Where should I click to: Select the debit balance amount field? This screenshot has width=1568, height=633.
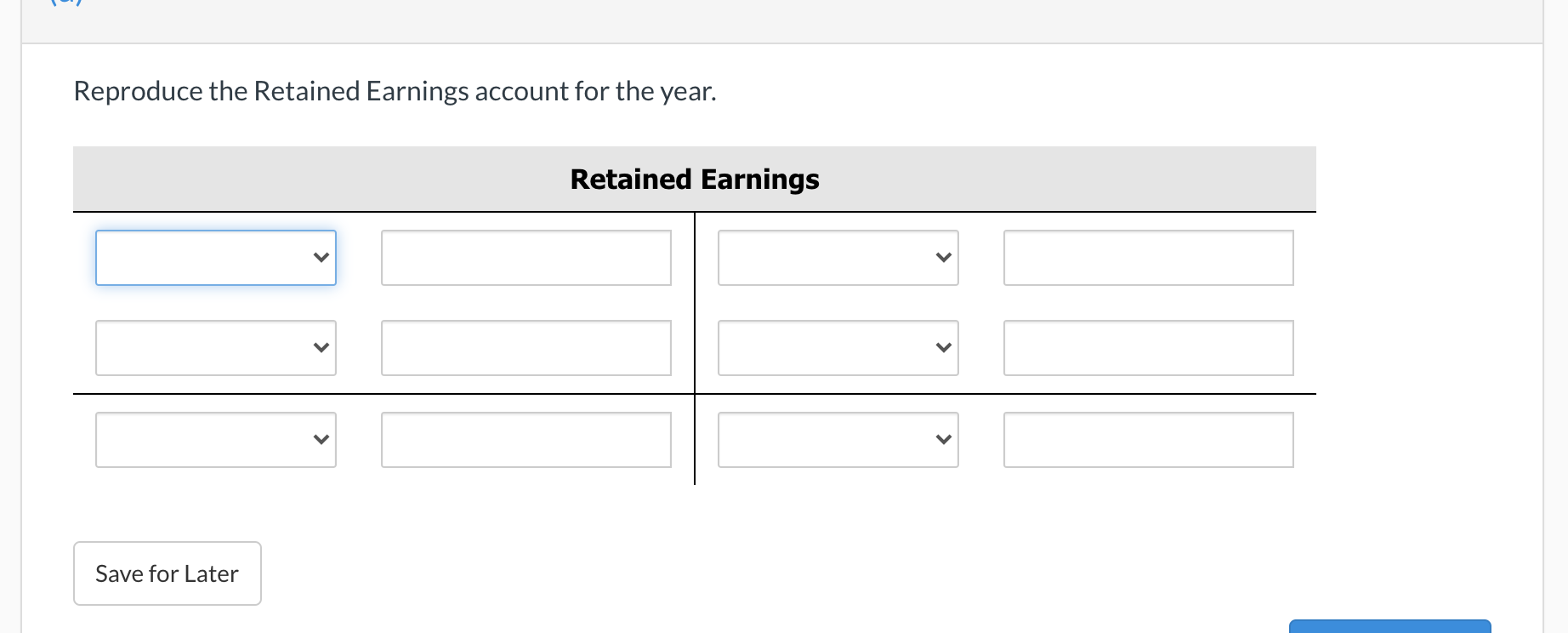click(x=526, y=439)
